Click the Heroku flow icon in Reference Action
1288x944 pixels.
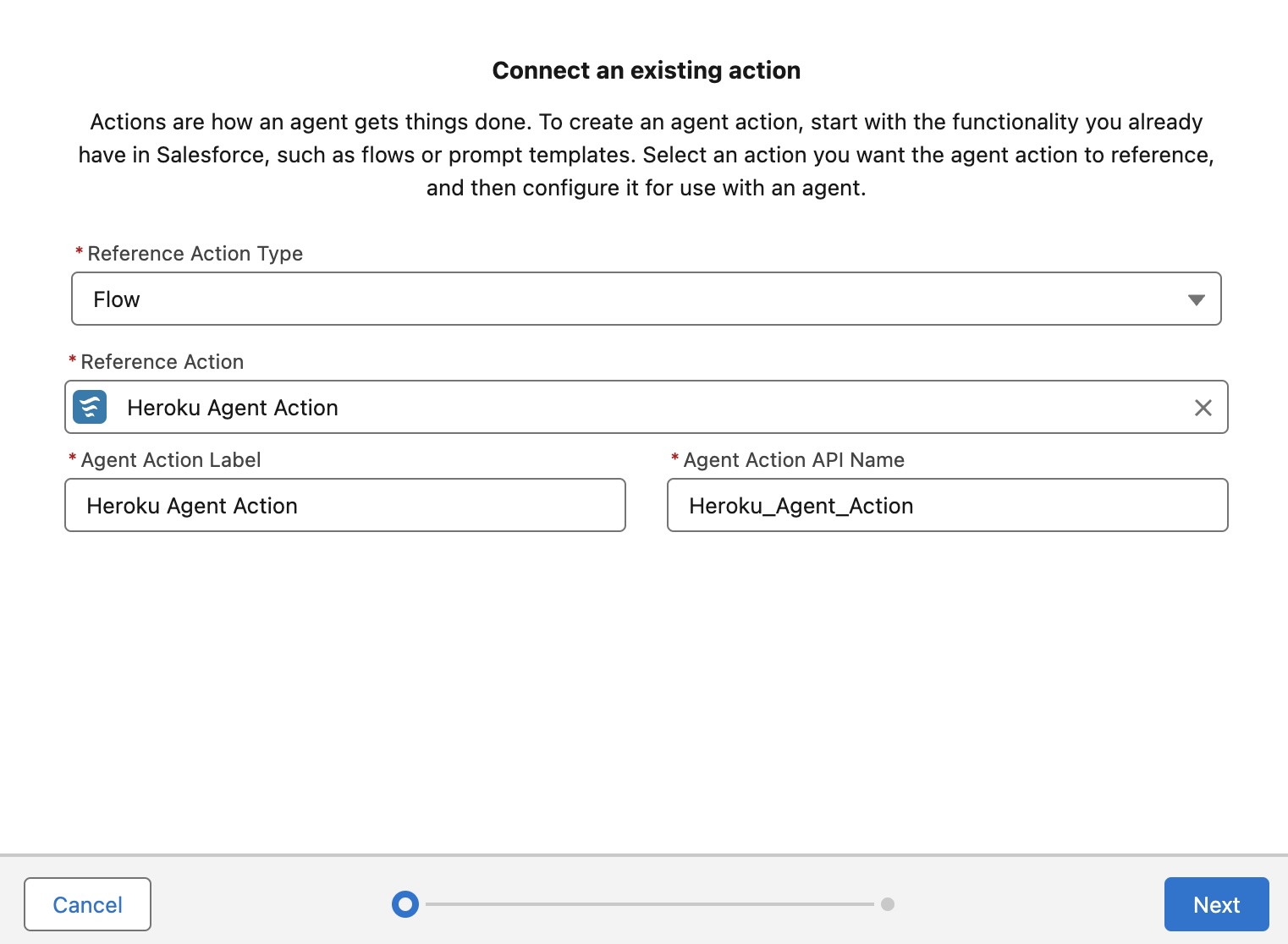click(x=90, y=407)
